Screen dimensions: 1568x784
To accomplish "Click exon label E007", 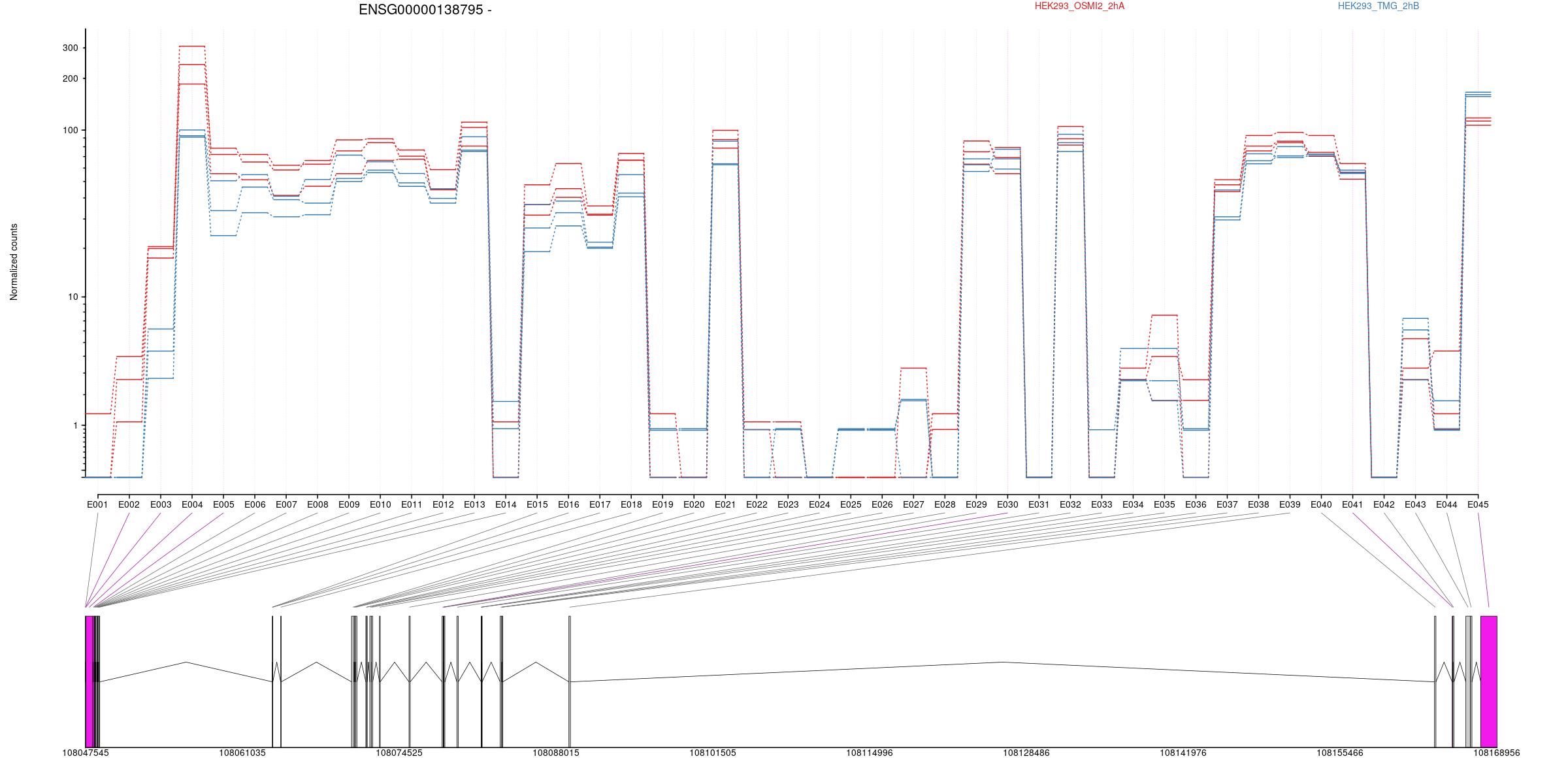I will pyautogui.click(x=286, y=504).
